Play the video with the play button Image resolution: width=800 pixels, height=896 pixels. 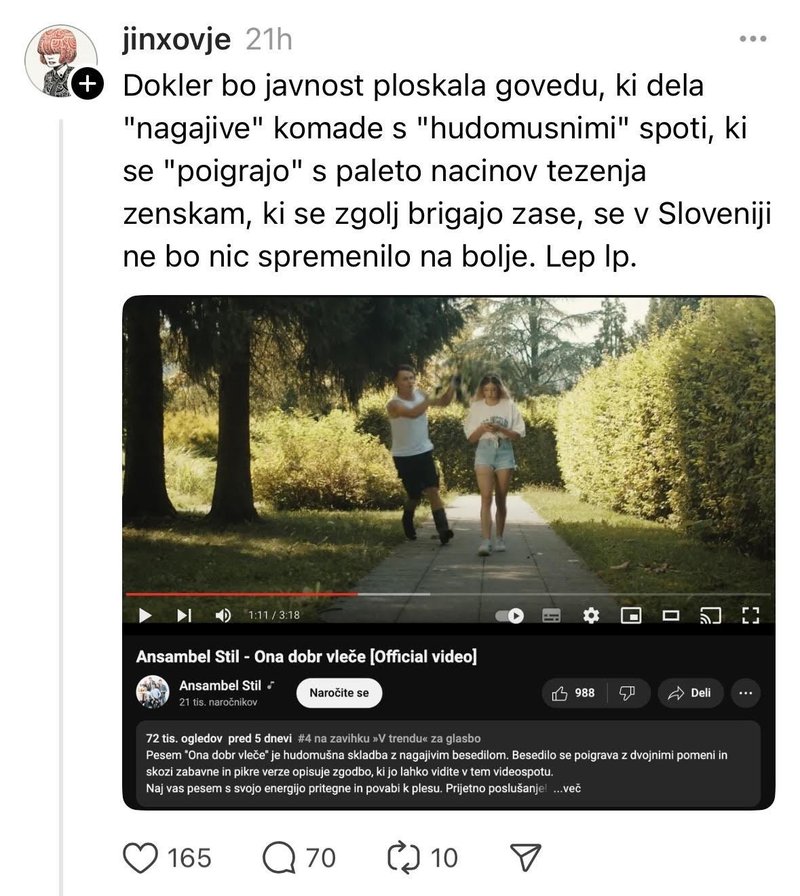coord(145,615)
